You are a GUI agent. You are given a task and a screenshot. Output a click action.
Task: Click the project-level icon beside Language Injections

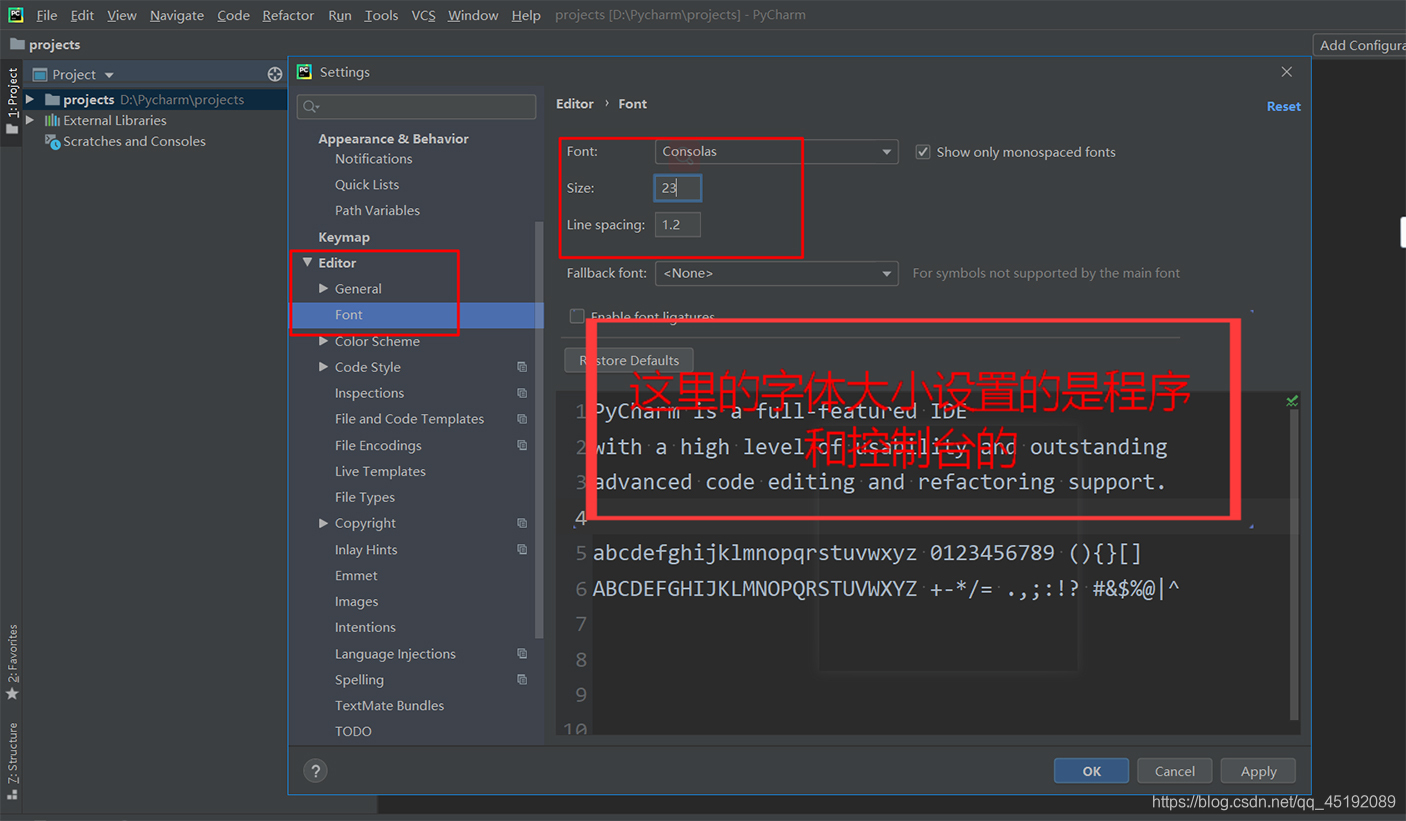click(522, 654)
